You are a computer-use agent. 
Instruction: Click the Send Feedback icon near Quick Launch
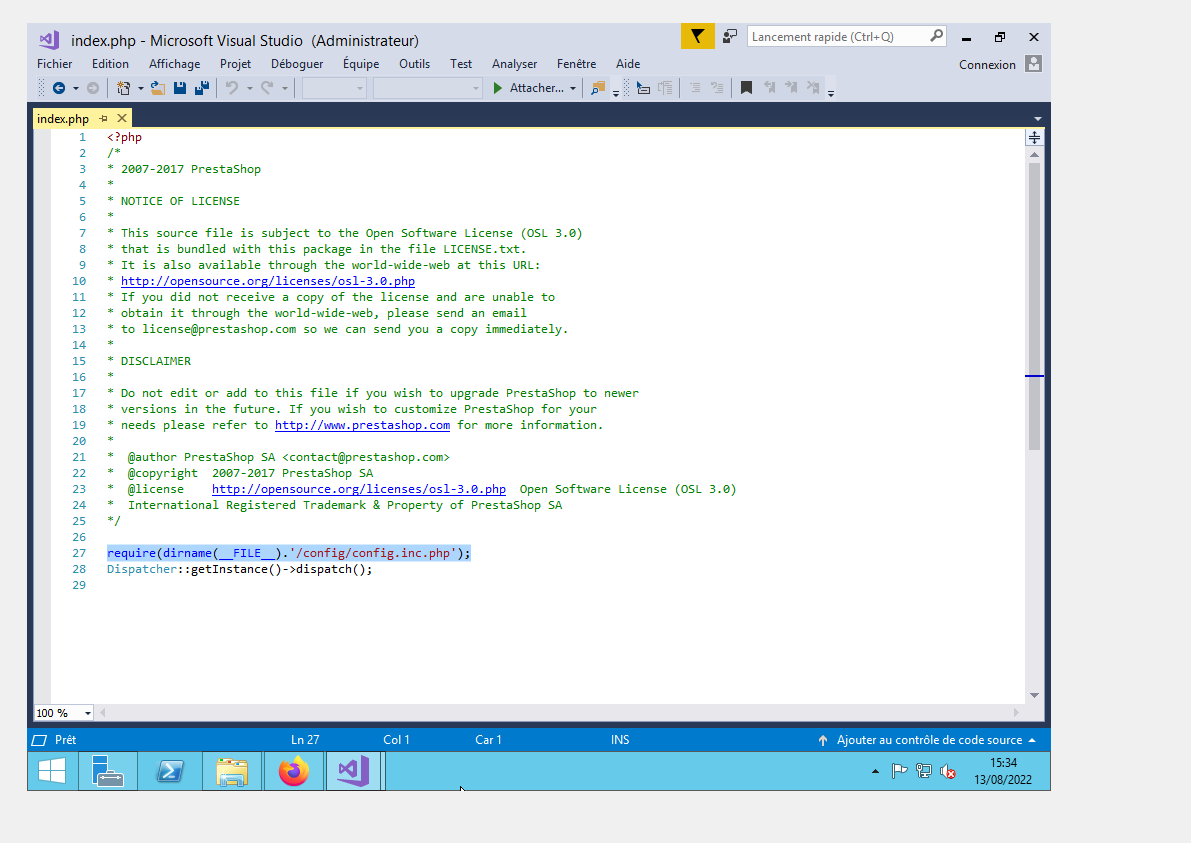pyautogui.click(x=730, y=36)
